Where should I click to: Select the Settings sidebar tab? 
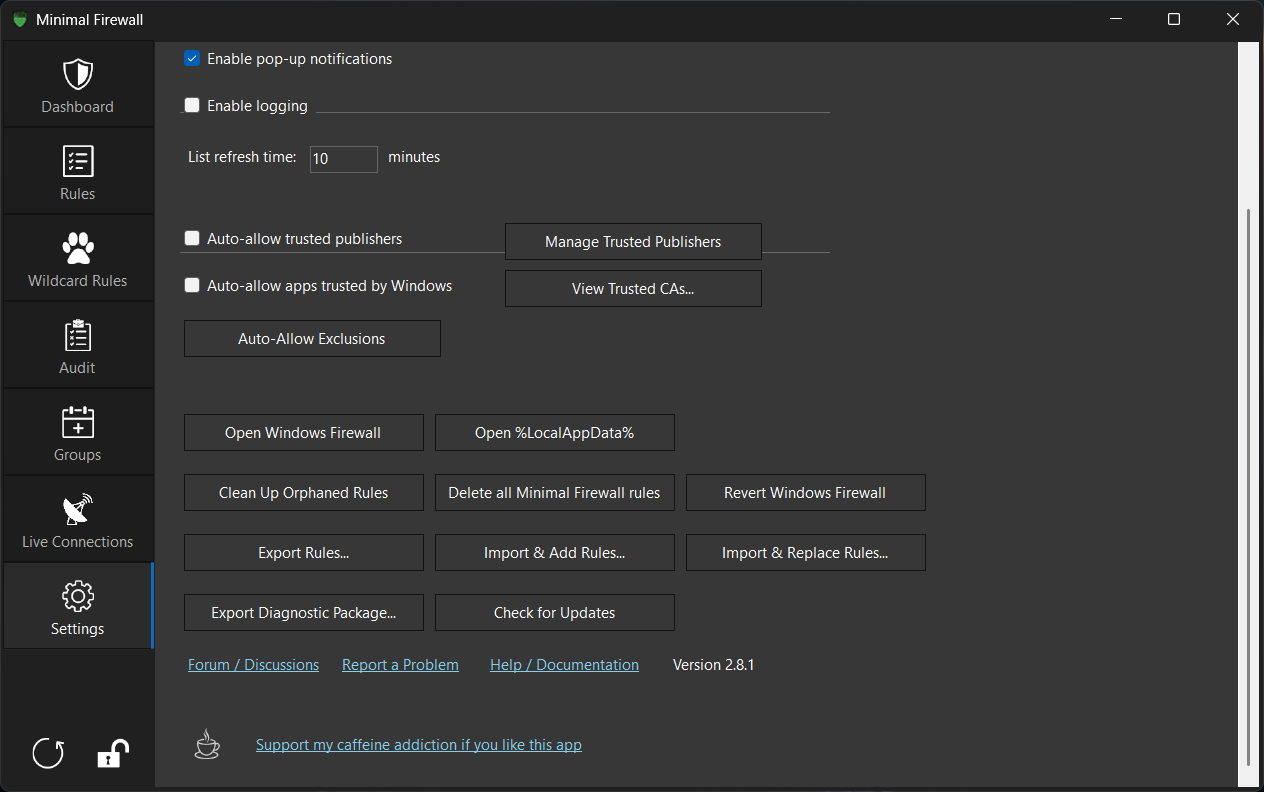78,606
